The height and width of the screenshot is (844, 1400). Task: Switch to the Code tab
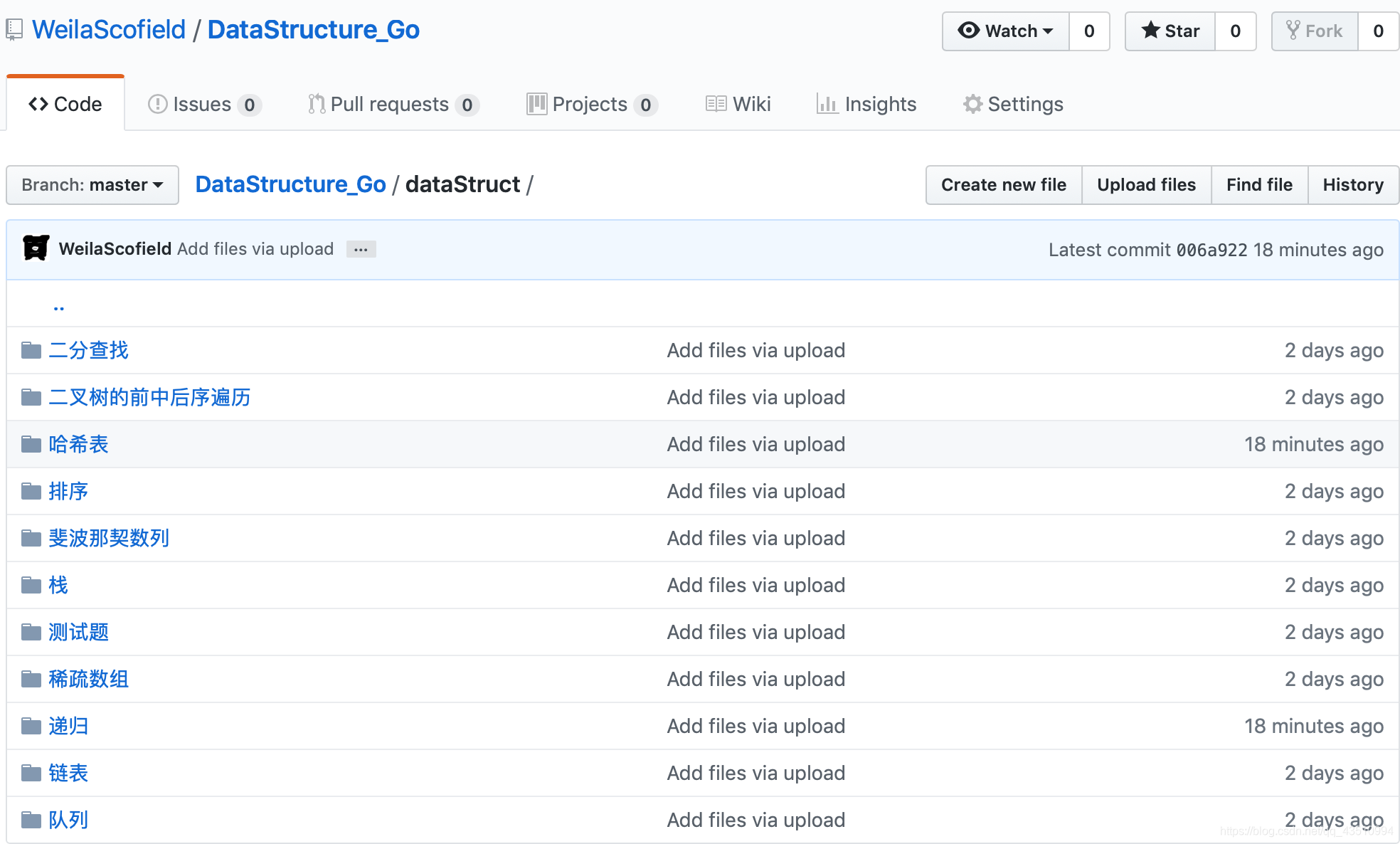coord(65,104)
